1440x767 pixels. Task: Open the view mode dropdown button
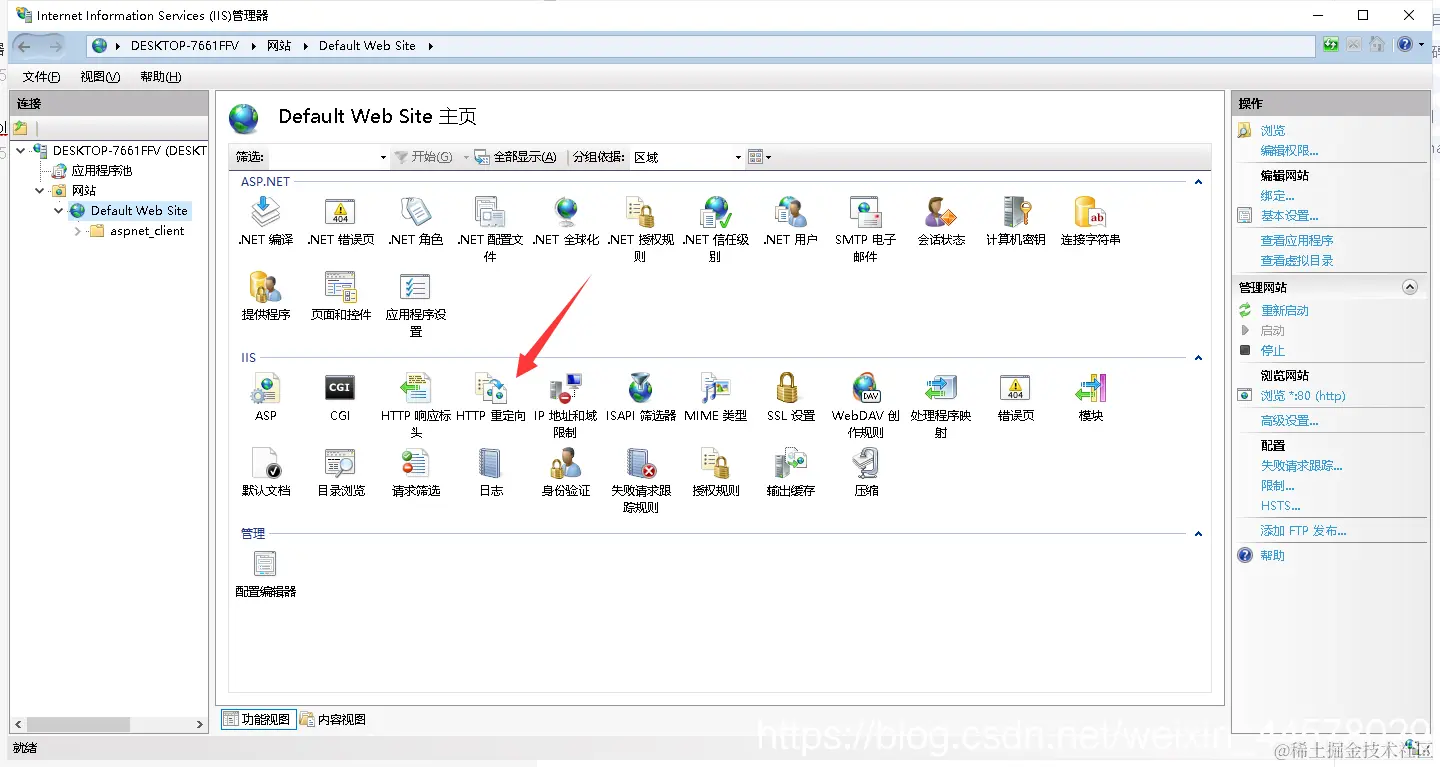tap(760, 157)
